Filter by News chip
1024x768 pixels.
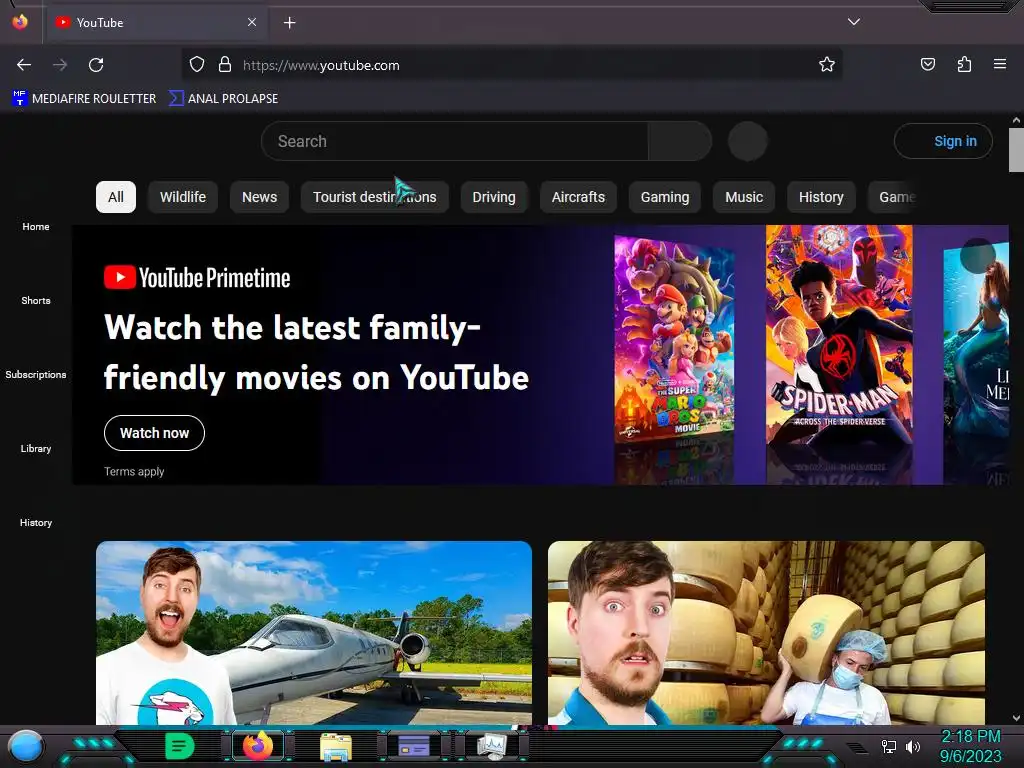(x=259, y=197)
